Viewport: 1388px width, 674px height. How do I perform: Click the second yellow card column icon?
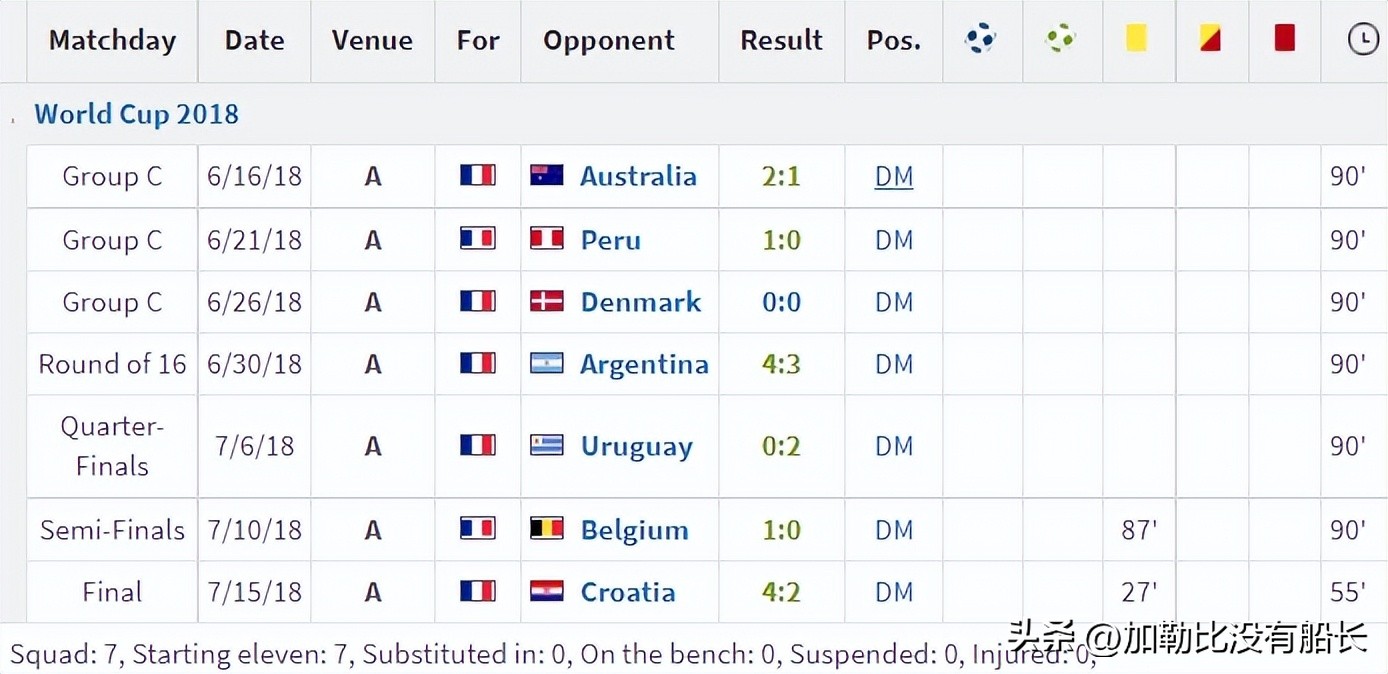(x=1210, y=38)
